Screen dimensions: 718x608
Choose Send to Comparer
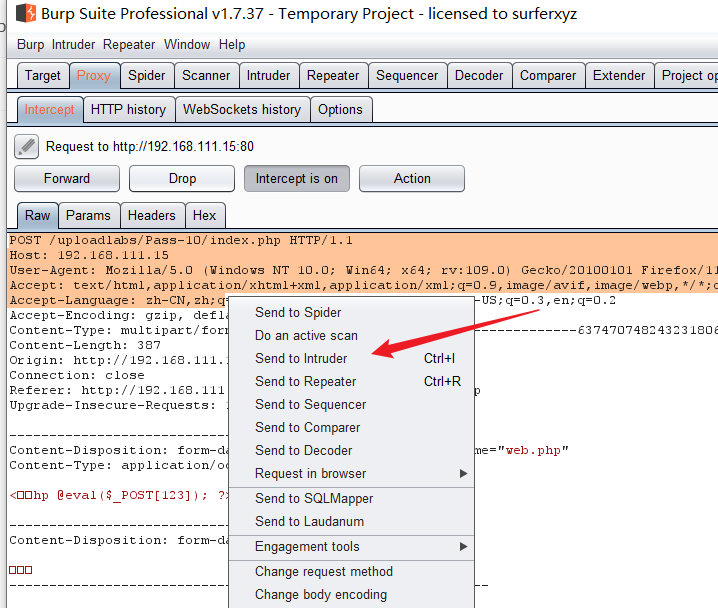pyautogui.click(x=351, y=428)
